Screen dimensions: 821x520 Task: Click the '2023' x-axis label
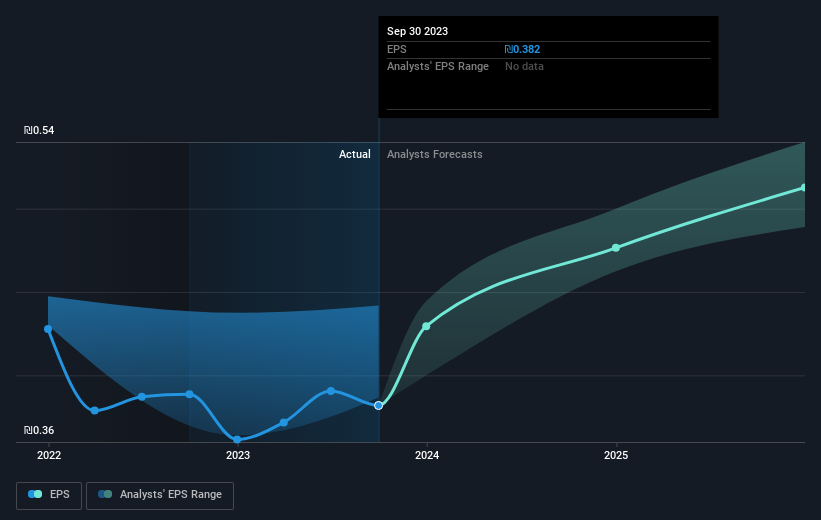click(x=238, y=456)
